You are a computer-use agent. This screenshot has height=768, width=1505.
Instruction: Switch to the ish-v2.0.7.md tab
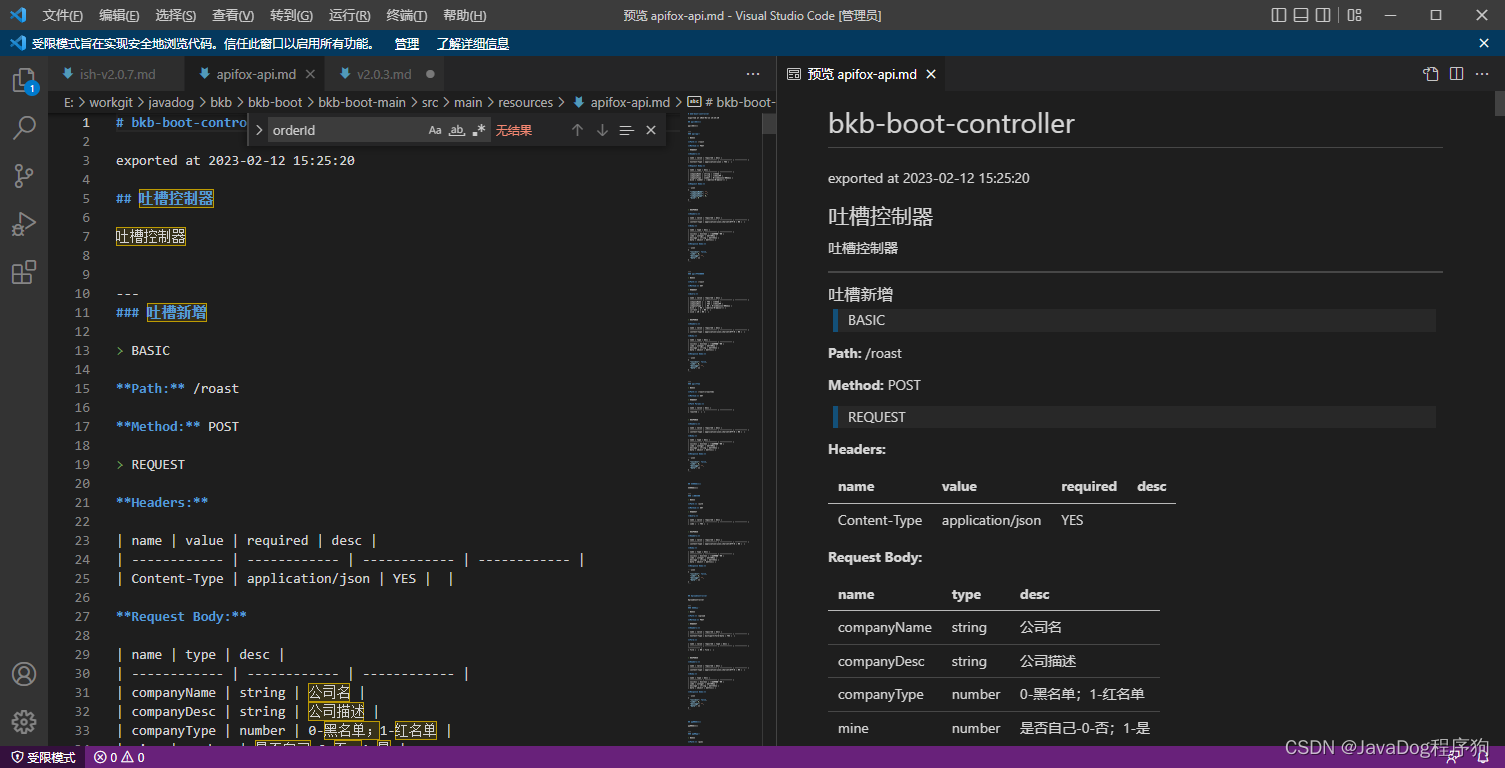(x=118, y=74)
